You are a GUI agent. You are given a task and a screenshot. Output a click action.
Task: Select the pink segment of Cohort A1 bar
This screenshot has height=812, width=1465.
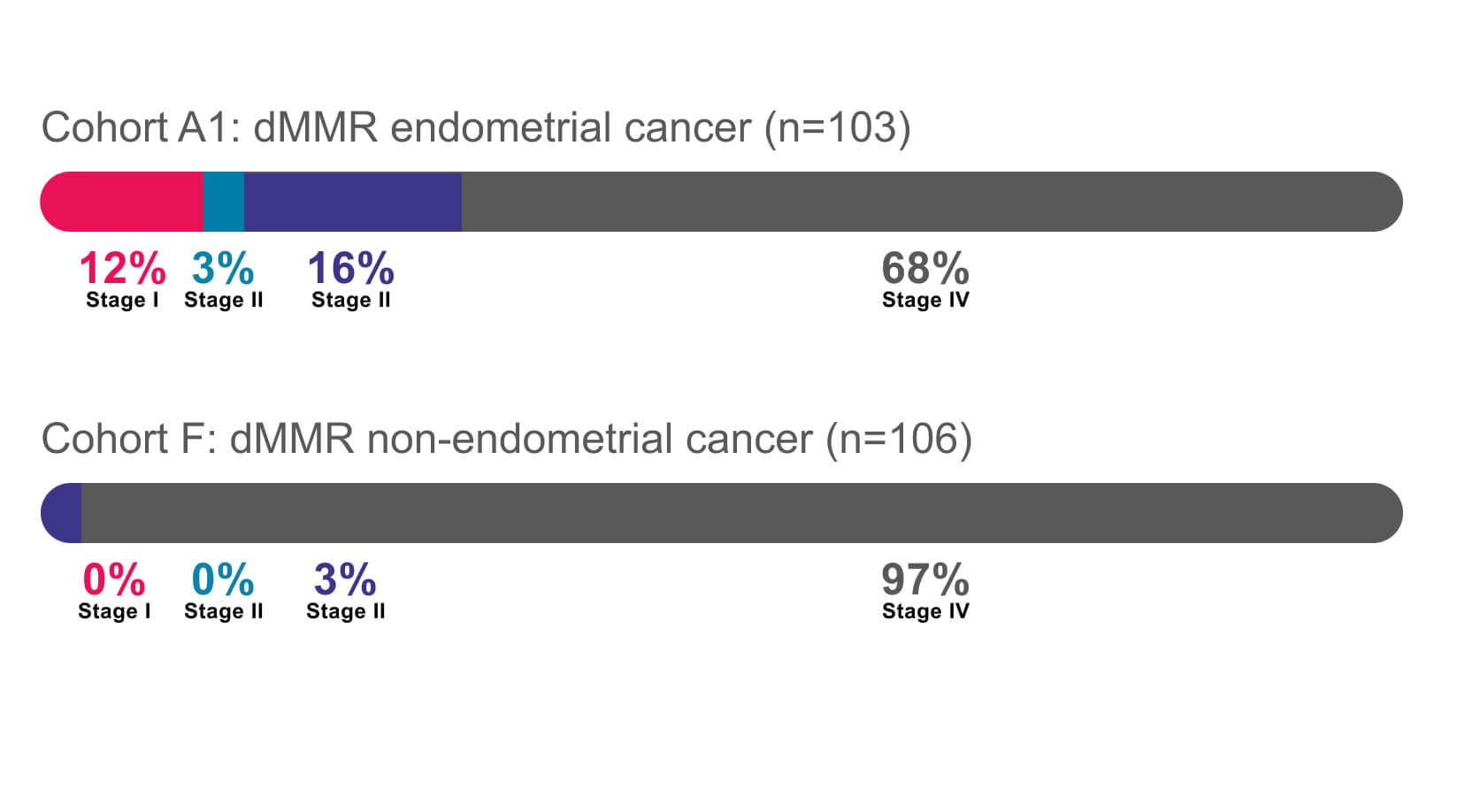122,202
